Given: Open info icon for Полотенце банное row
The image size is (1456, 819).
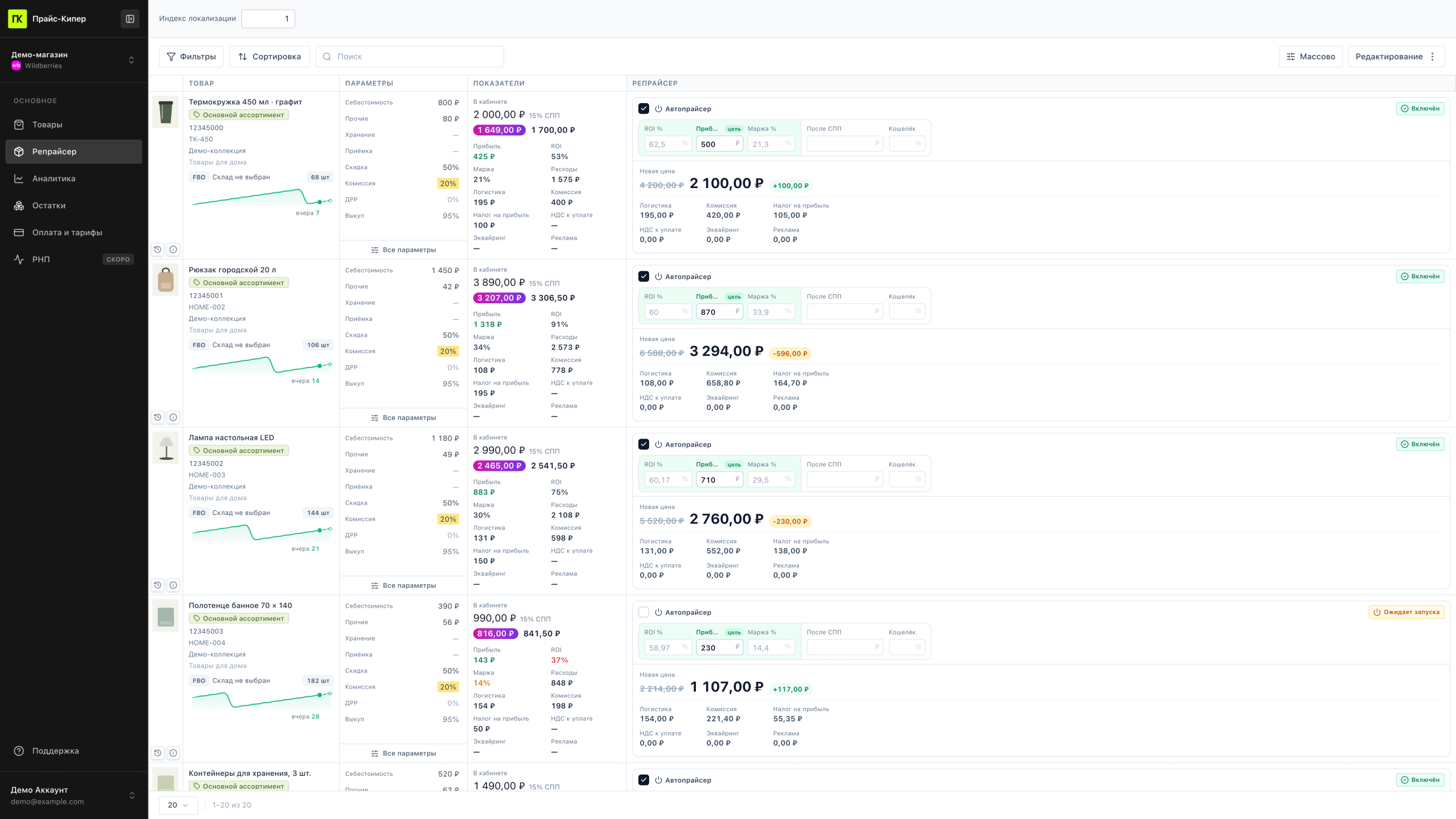Looking at the screenshot, I should [x=174, y=753].
